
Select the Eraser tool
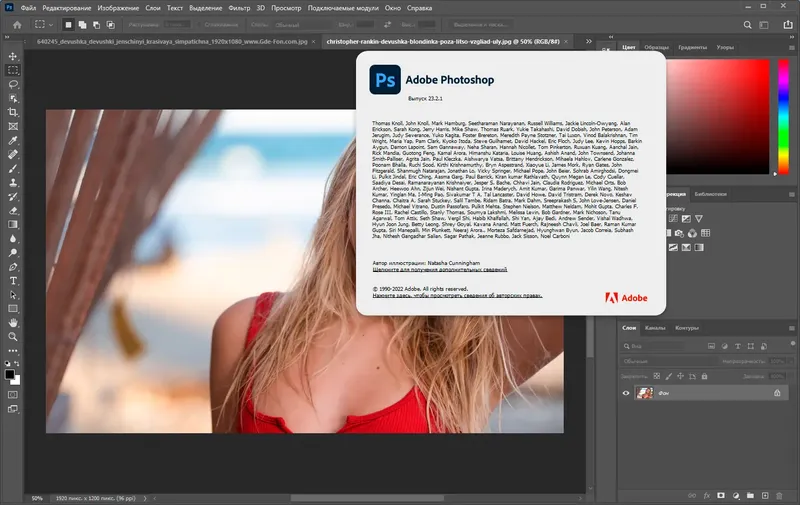pyautogui.click(x=13, y=211)
